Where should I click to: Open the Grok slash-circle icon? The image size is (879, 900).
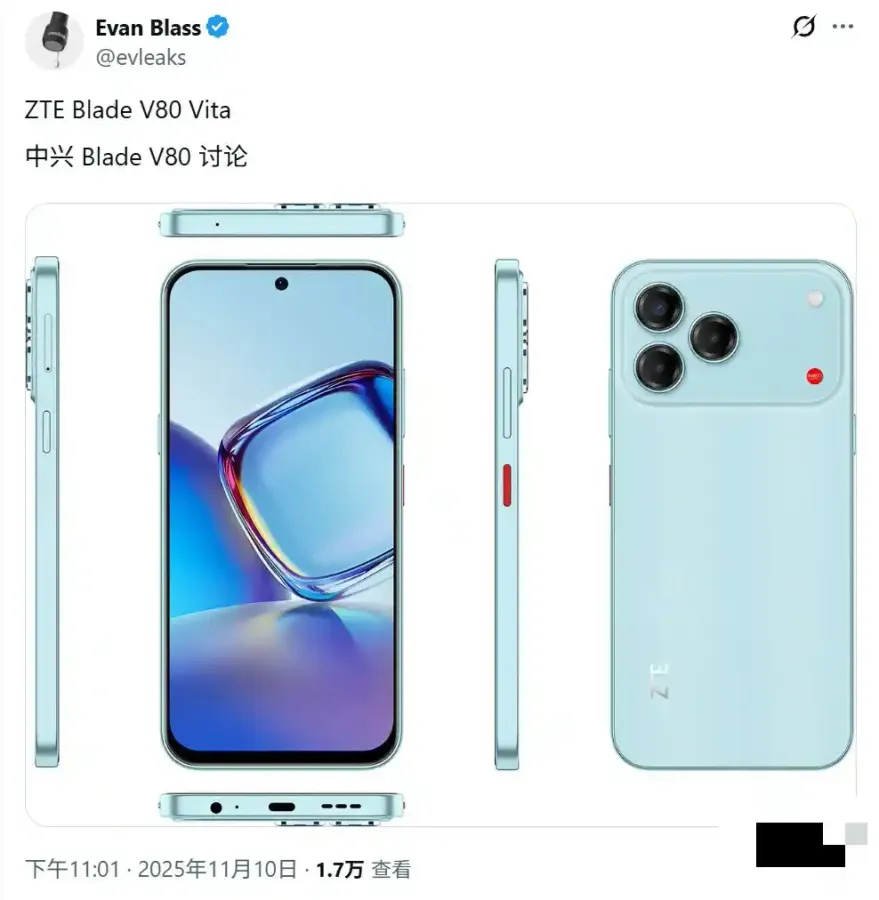804,26
